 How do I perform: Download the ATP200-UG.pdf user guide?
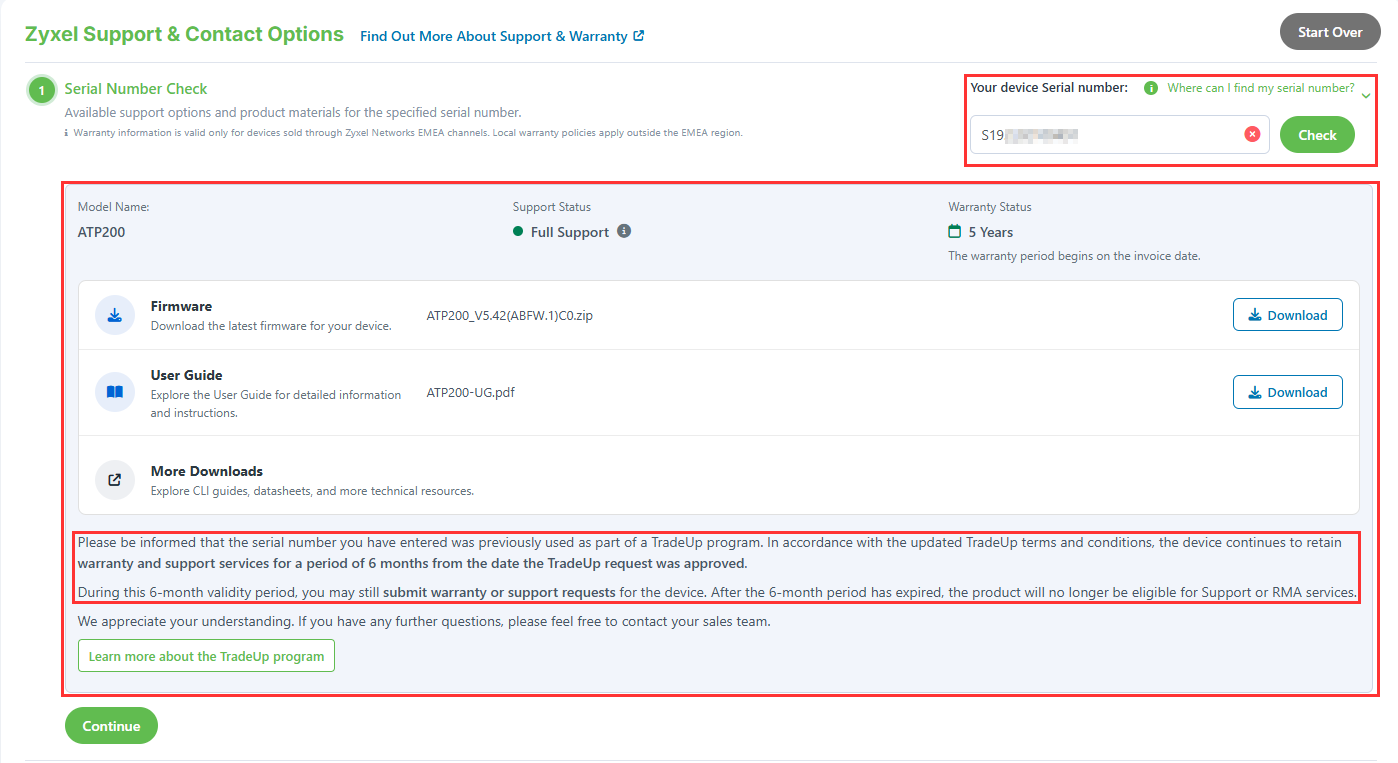1288,392
